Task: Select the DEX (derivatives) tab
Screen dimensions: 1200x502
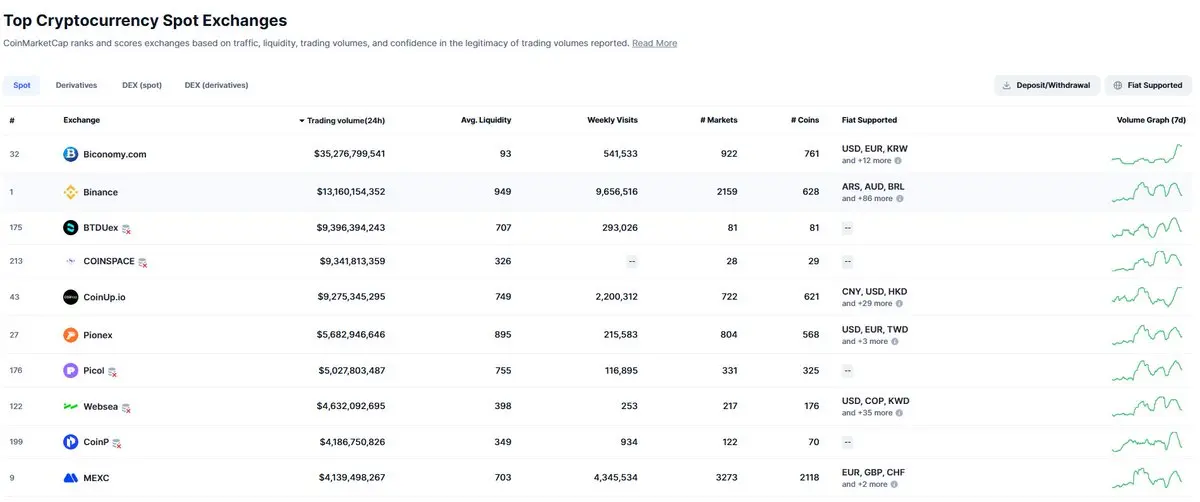Action: pos(216,85)
